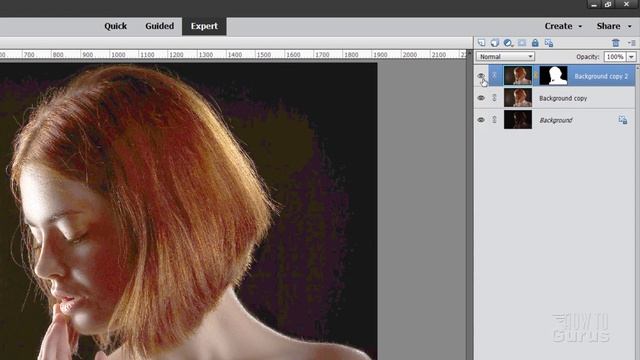Open the Normal blend mode dropdown
The height and width of the screenshot is (360, 640).
505,56
